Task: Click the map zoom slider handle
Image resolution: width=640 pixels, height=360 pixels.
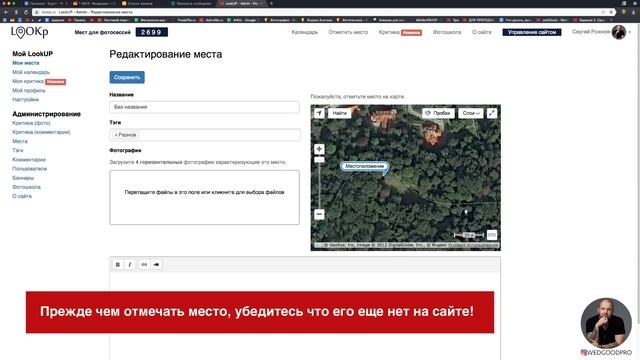Action: (x=319, y=160)
